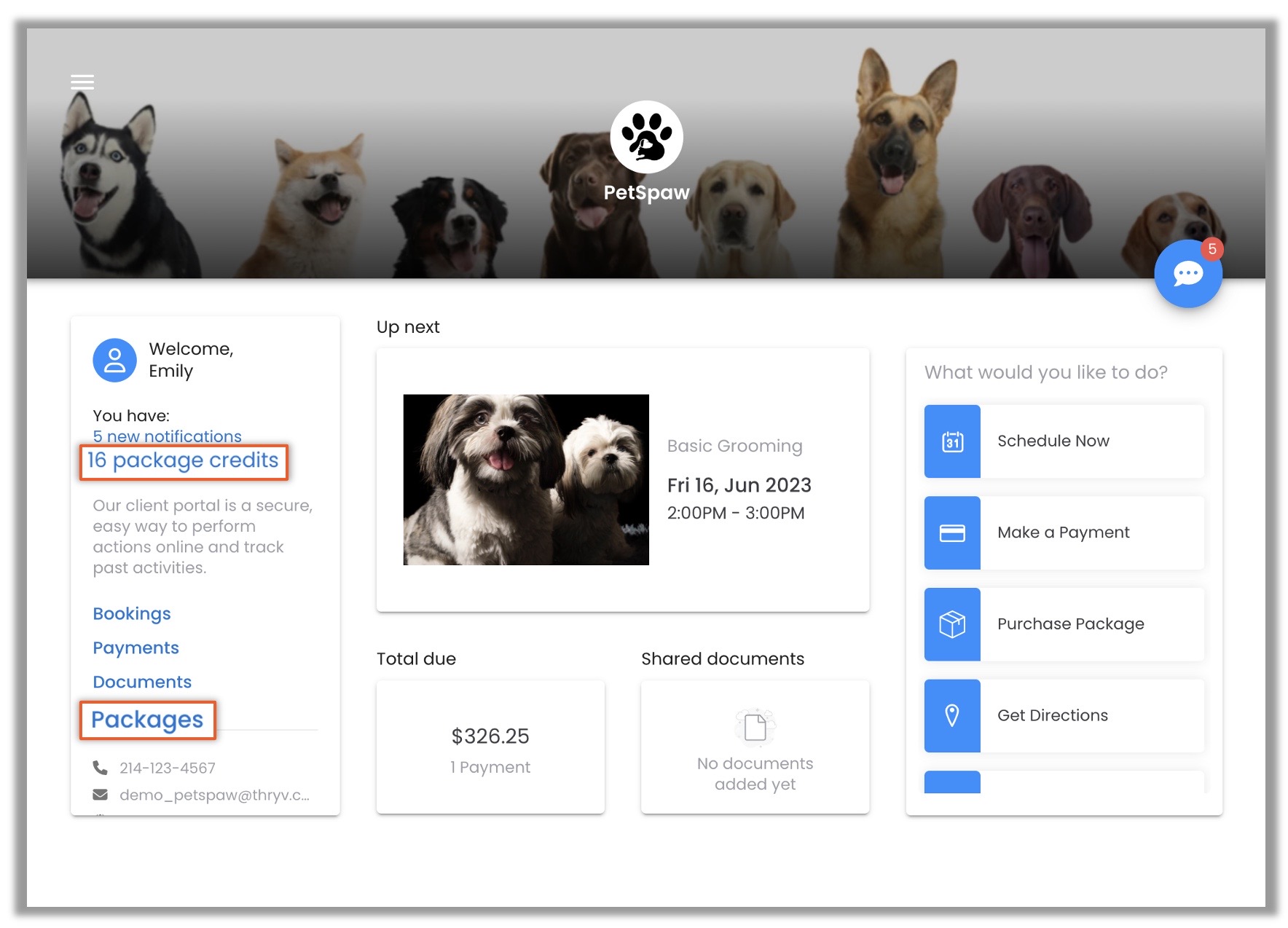This screenshot has width=1288, height=928.
Task: Click the Fri 16, Jun 2023 date
Action: point(739,485)
